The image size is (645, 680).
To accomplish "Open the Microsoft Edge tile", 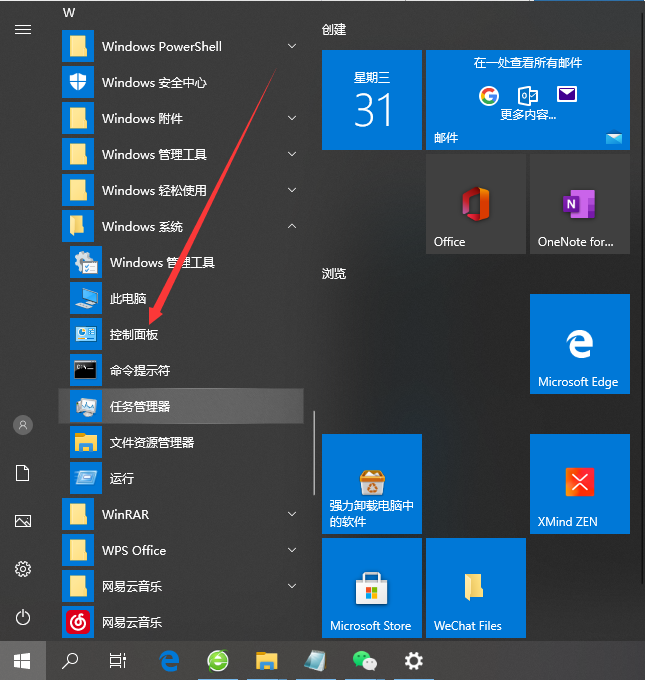I will pos(579,344).
